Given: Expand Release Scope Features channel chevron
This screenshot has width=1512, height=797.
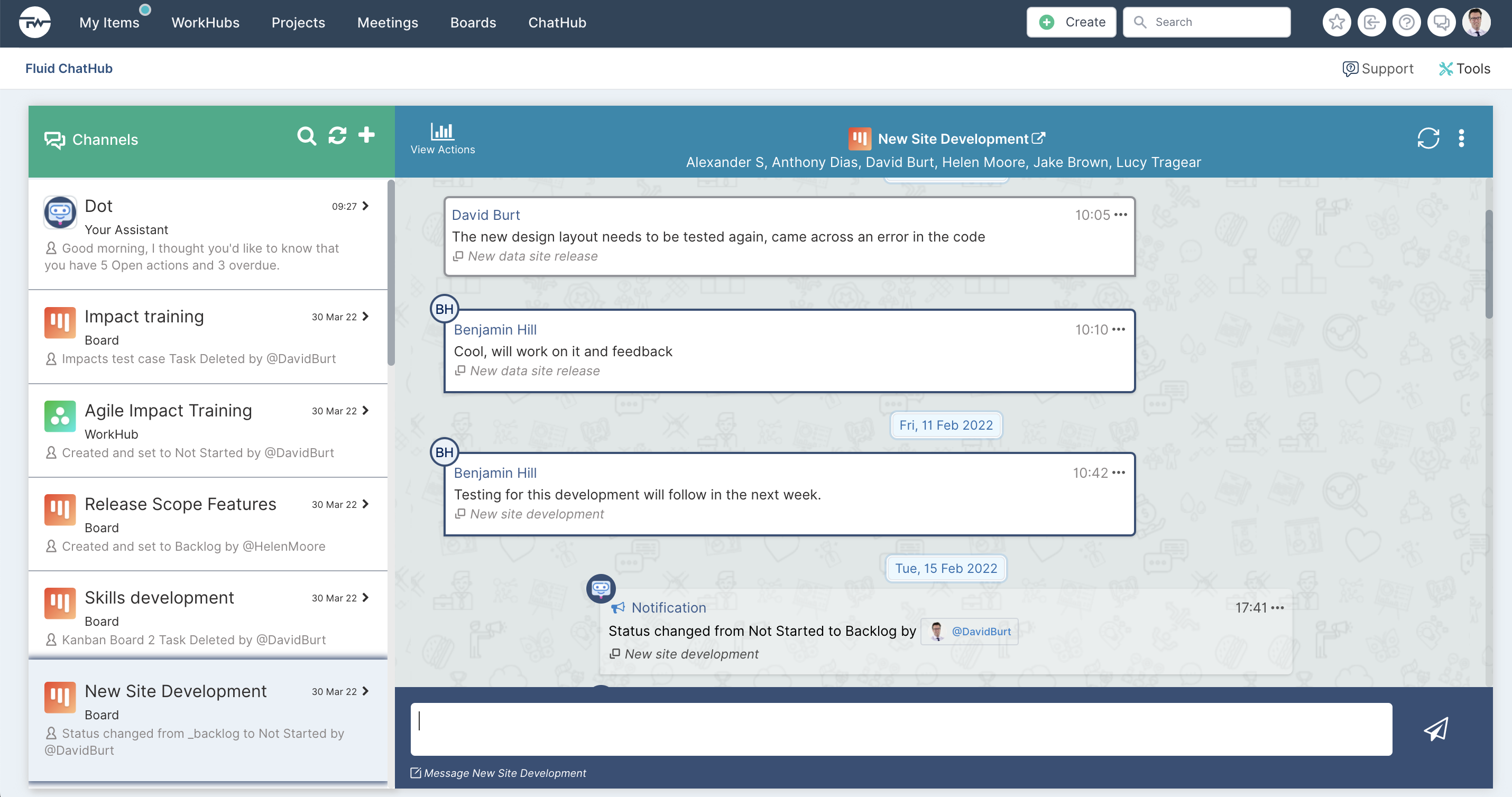Looking at the screenshot, I should [x=366, y=504].
